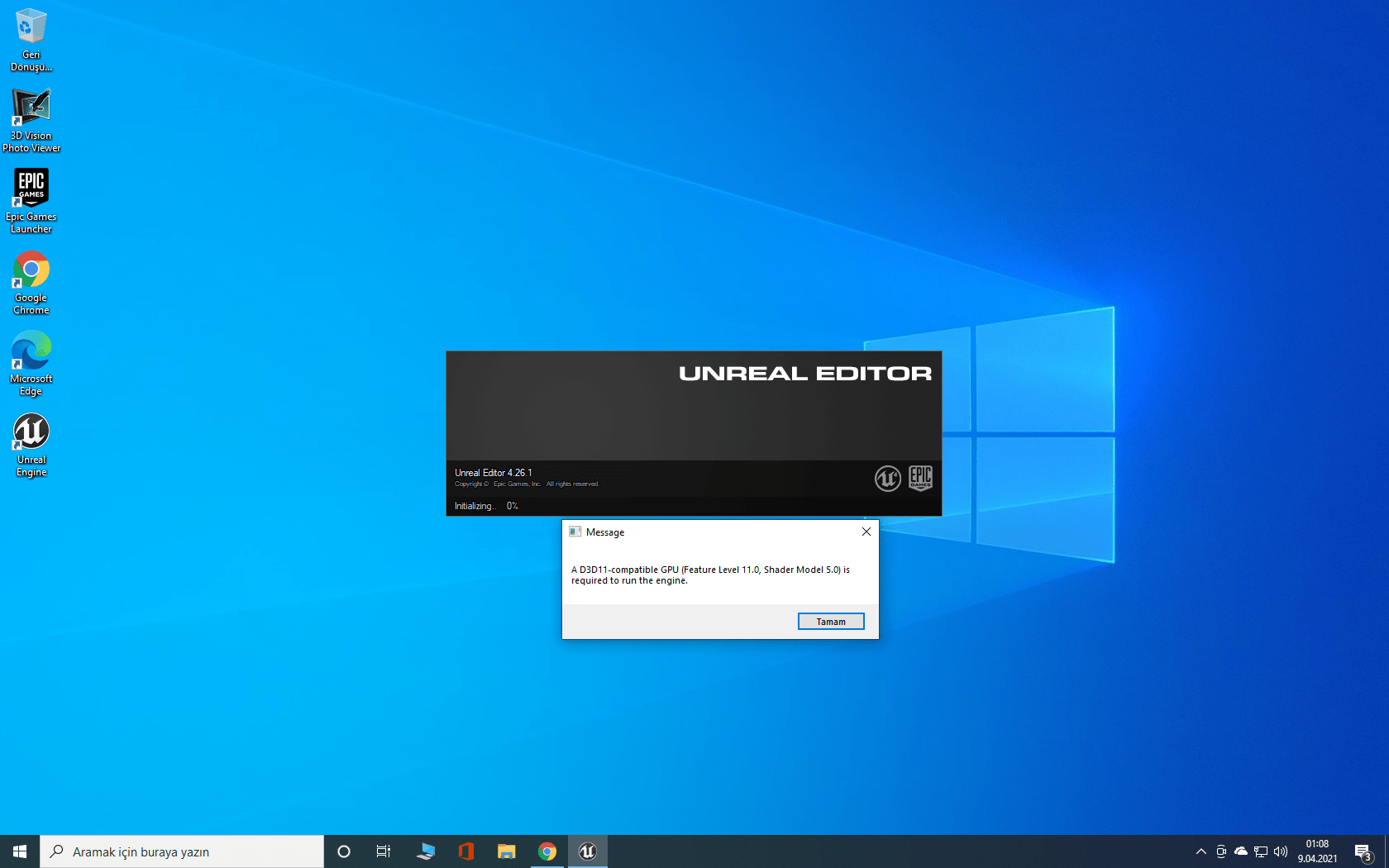
Task: Click the volume speaker tray icon
Action: point(1281,851)
